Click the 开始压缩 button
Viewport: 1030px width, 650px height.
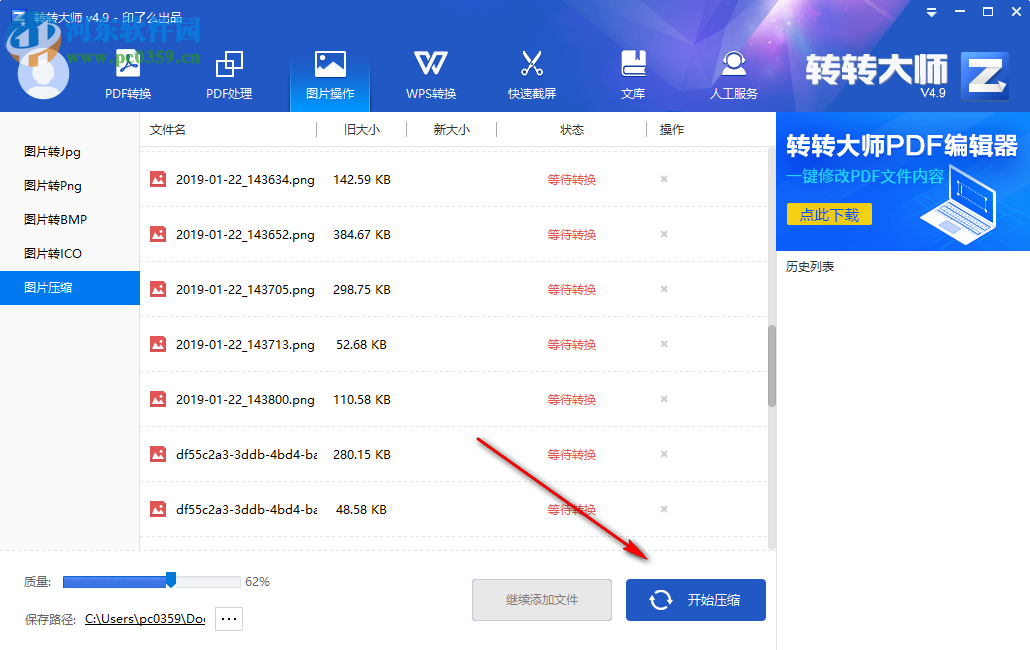click(x=695, y=599)
